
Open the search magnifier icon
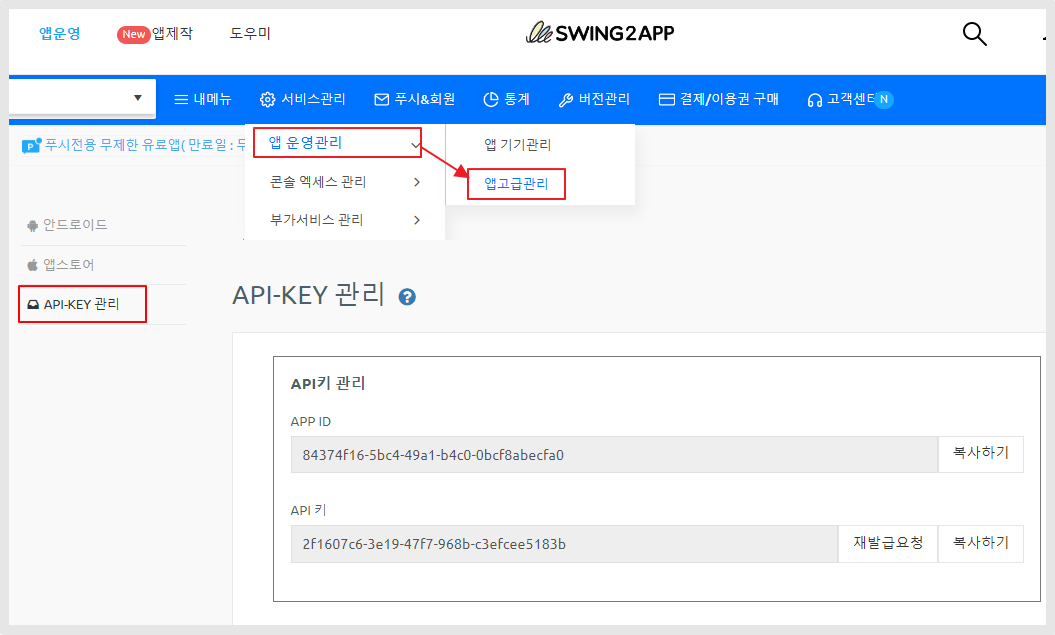pos(974,34)
